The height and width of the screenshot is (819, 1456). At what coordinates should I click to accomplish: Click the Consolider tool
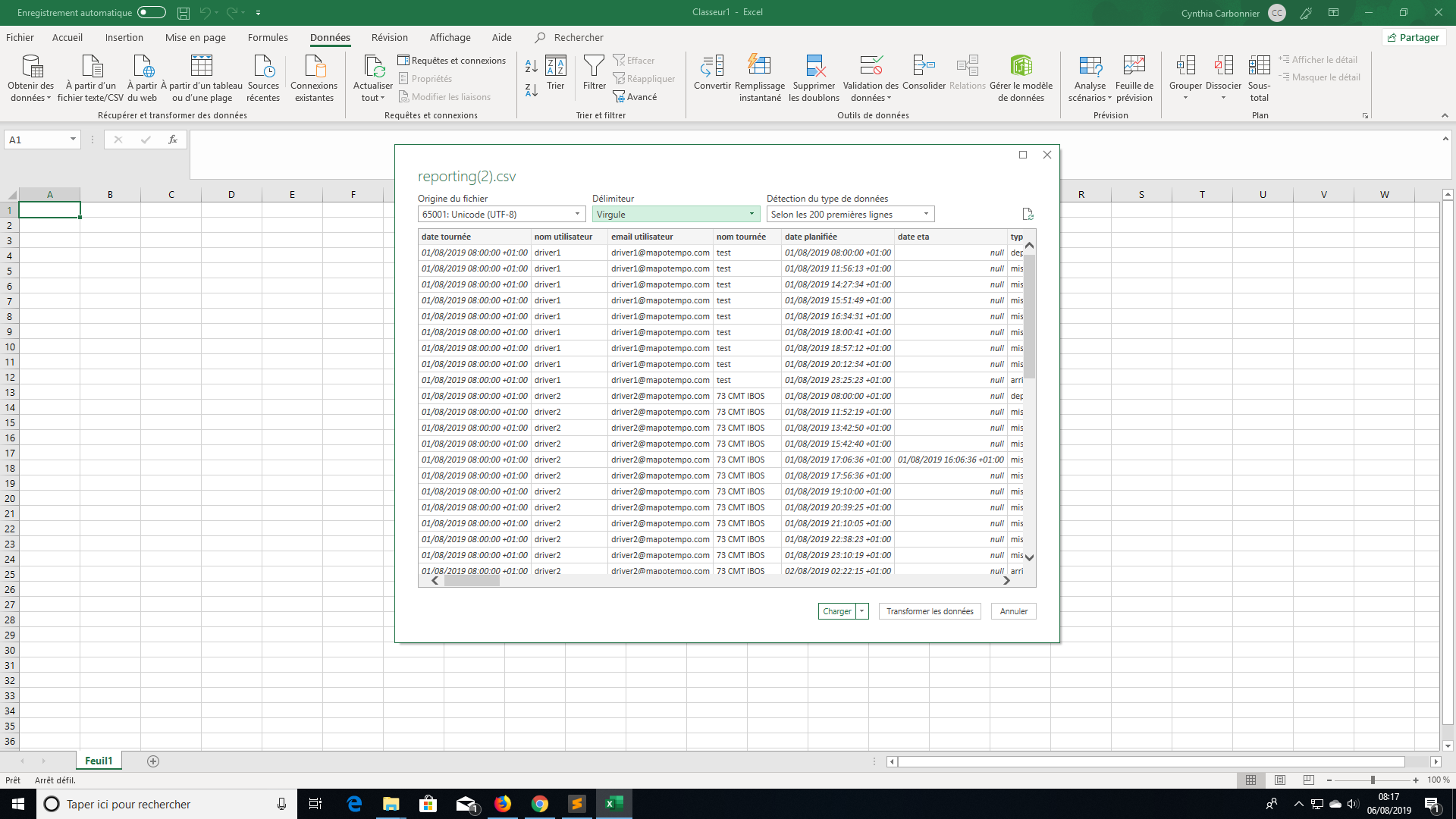click(924, 73)
